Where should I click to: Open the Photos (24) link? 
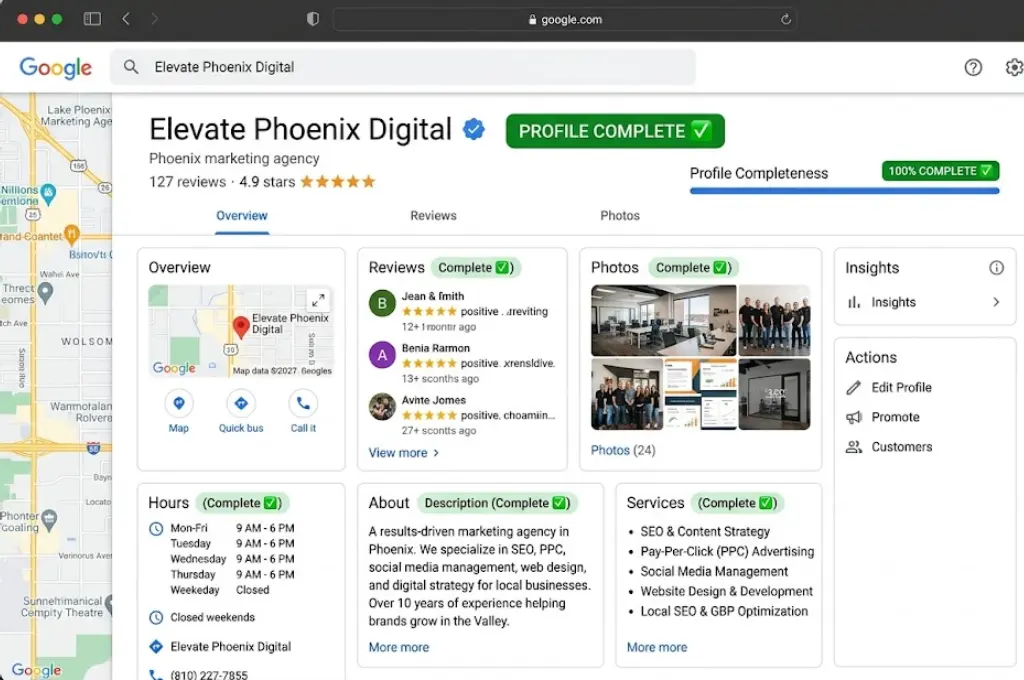623,450
